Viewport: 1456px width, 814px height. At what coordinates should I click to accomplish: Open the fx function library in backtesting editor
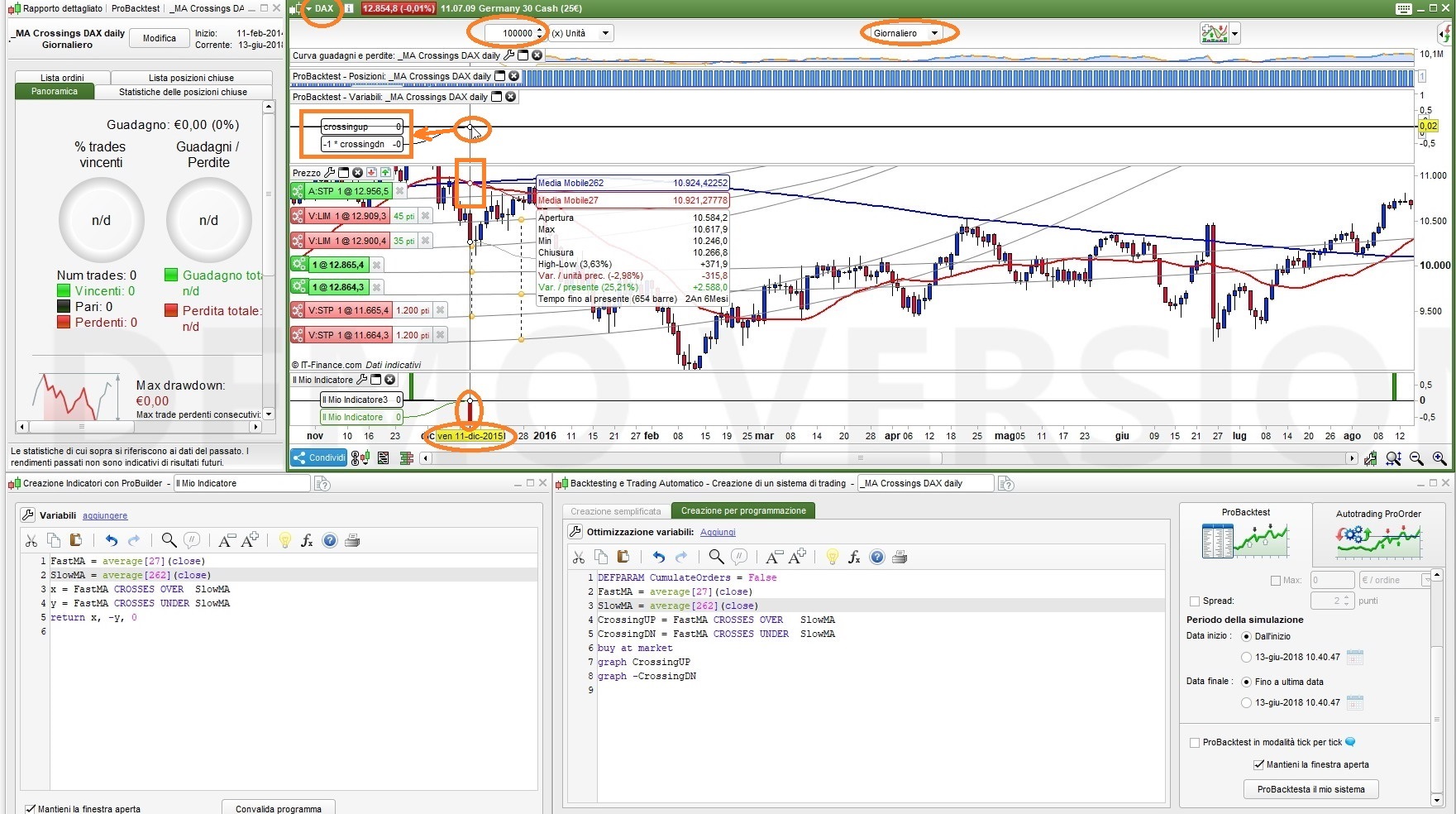[x=854, y=558]
